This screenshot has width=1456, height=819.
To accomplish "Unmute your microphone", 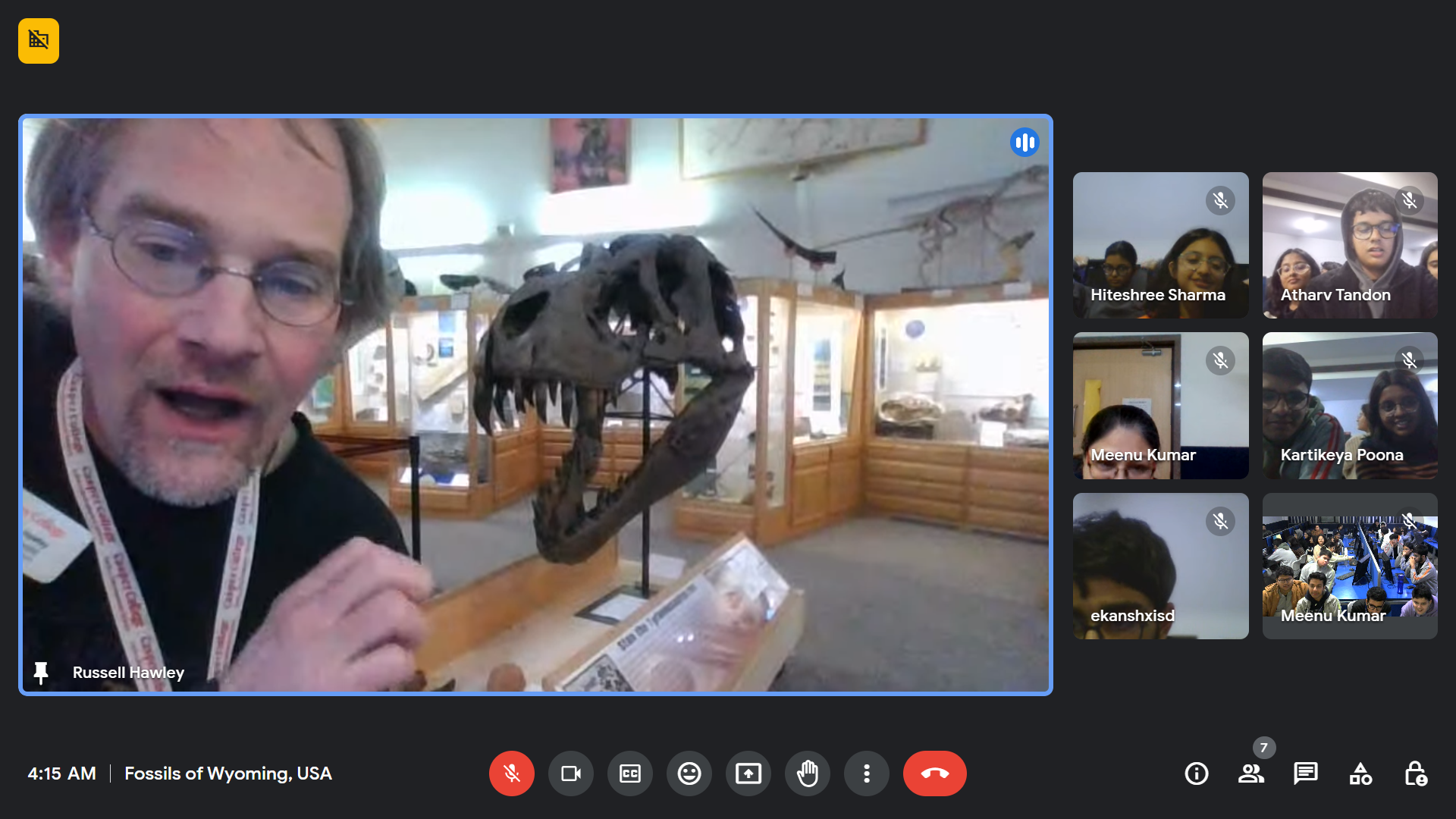I will [x=512, y=773].
